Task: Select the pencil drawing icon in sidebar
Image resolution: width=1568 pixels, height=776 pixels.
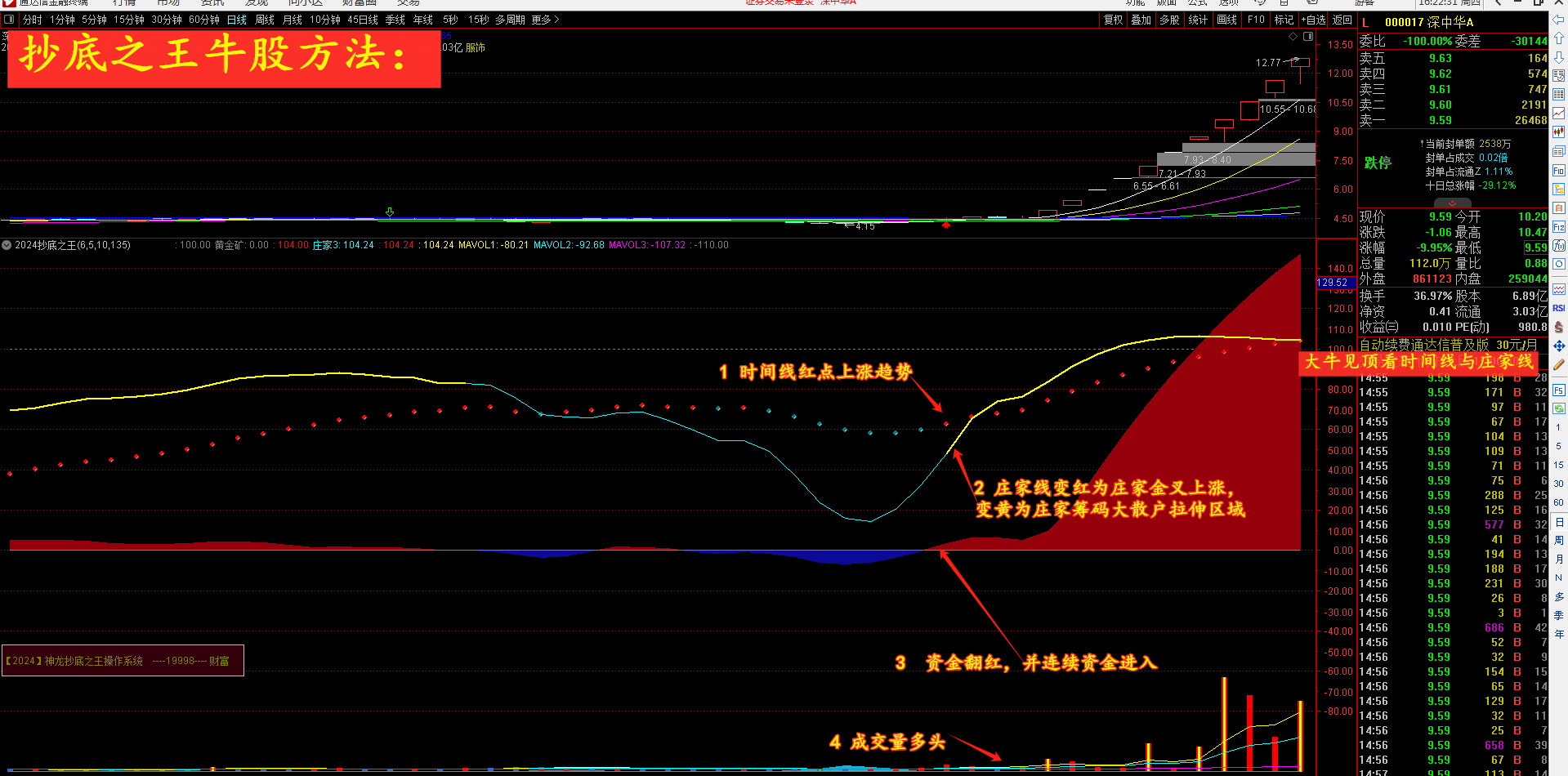Action: (x=1559, y=365)
